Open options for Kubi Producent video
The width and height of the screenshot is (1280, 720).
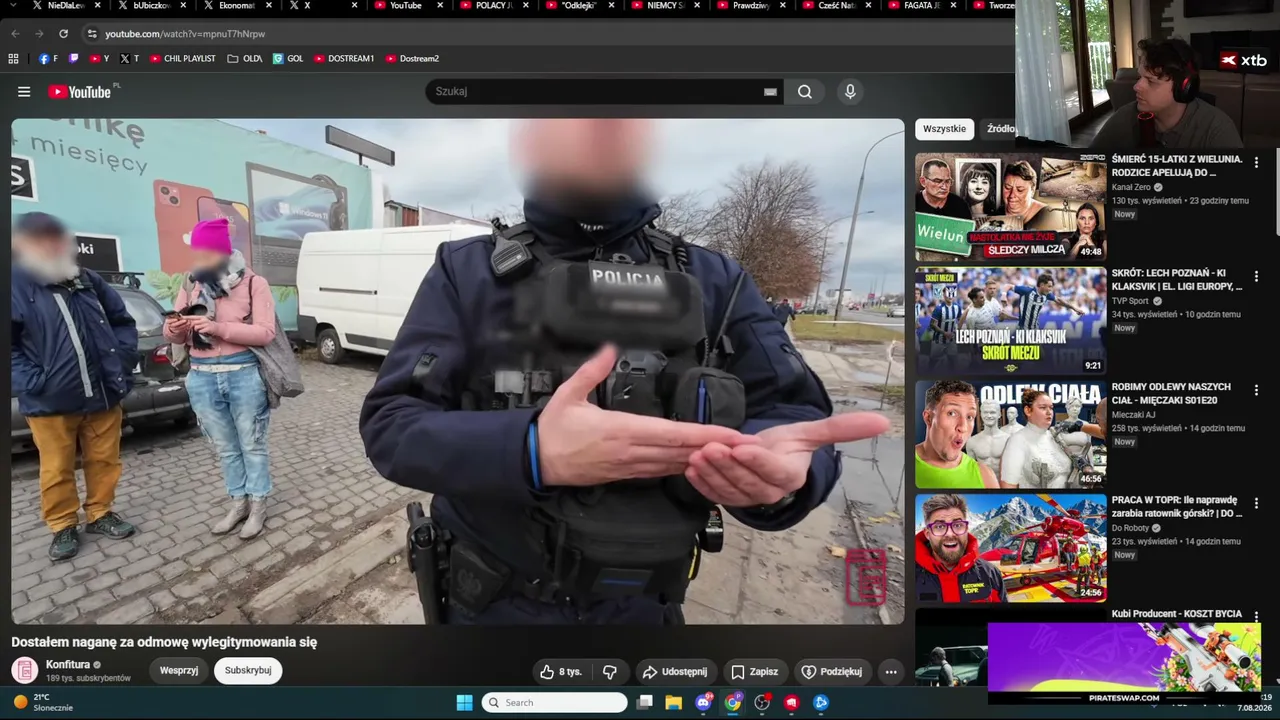pyautogui.click(x=1256, y=617)
